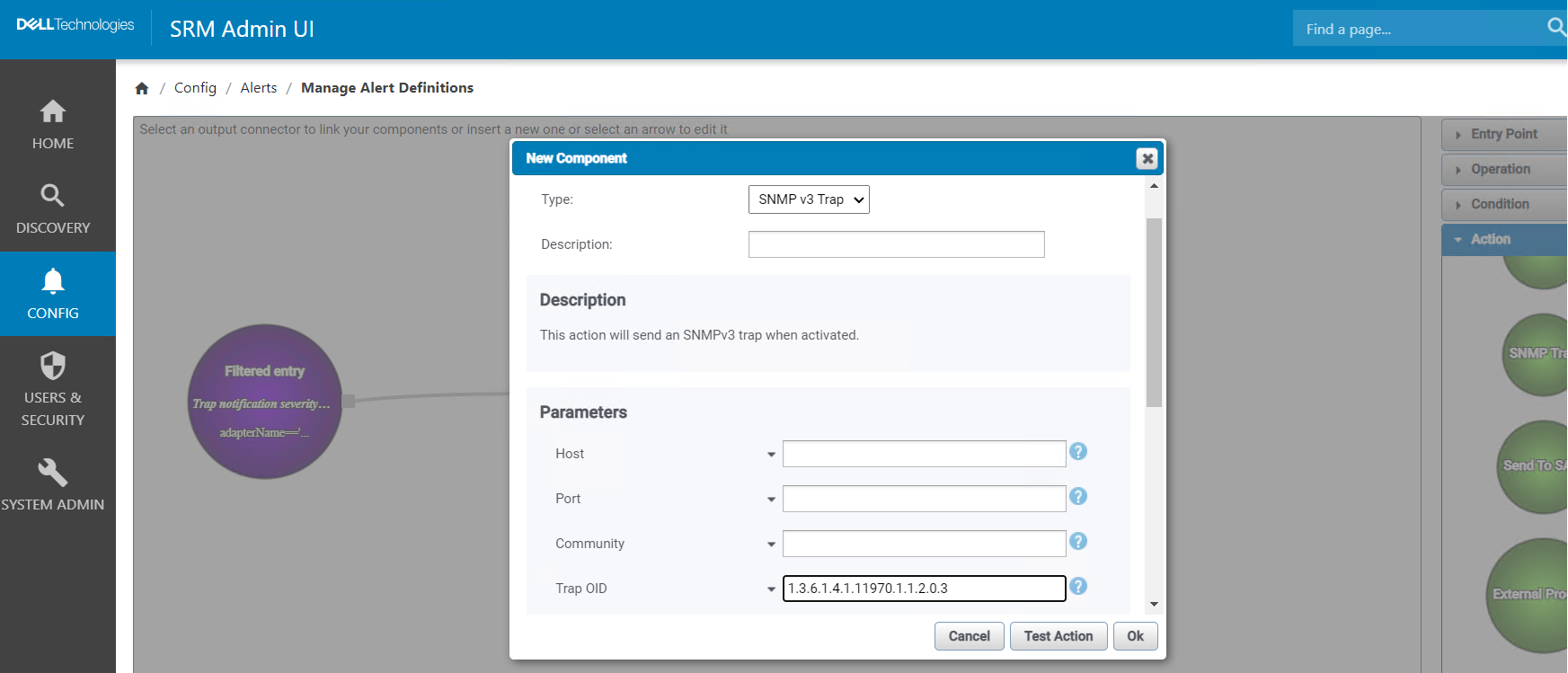
Task: Open Port parameter dropdown arrow
Action: pos(771,500)
